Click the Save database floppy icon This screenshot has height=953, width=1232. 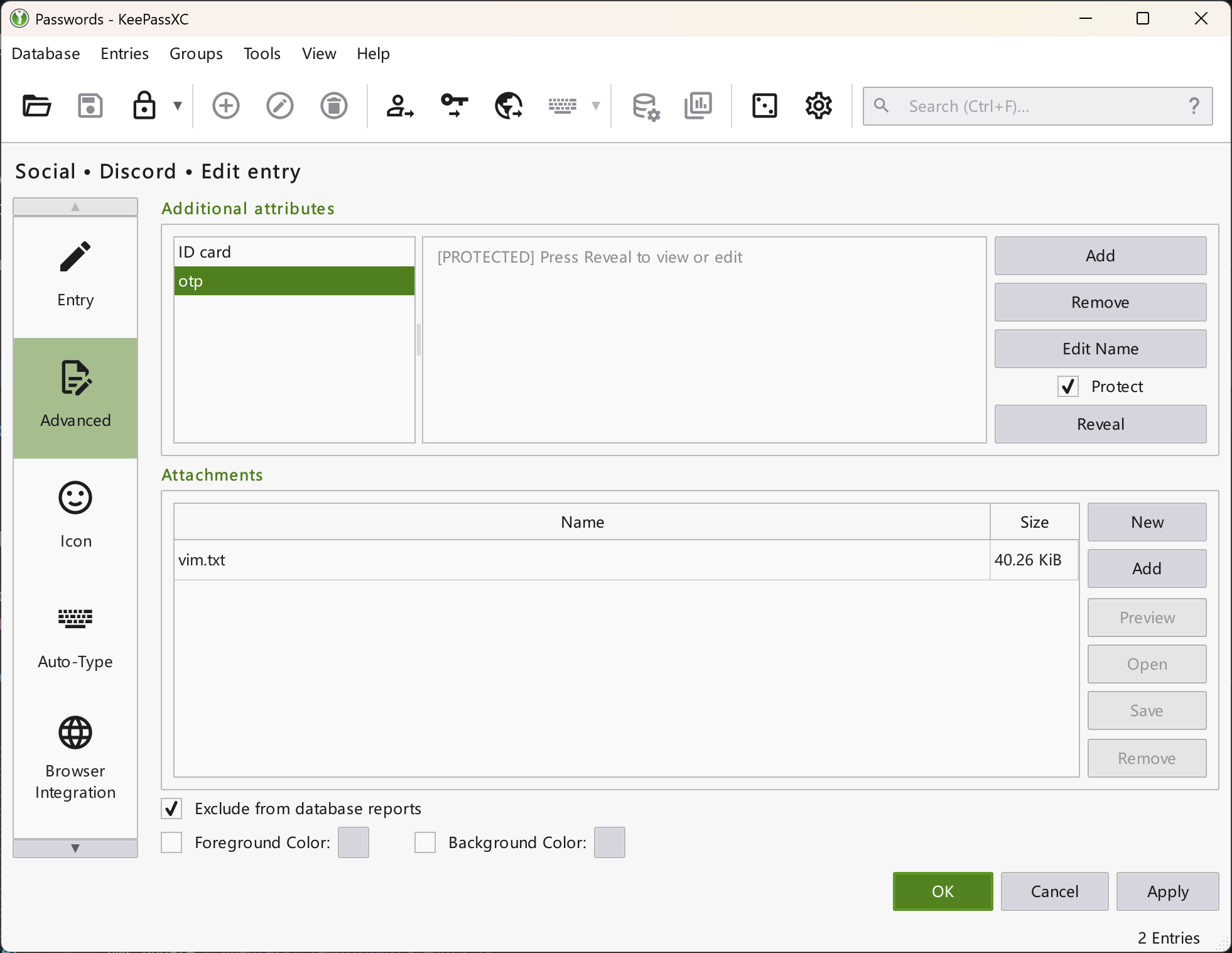[x=90, y=106]
